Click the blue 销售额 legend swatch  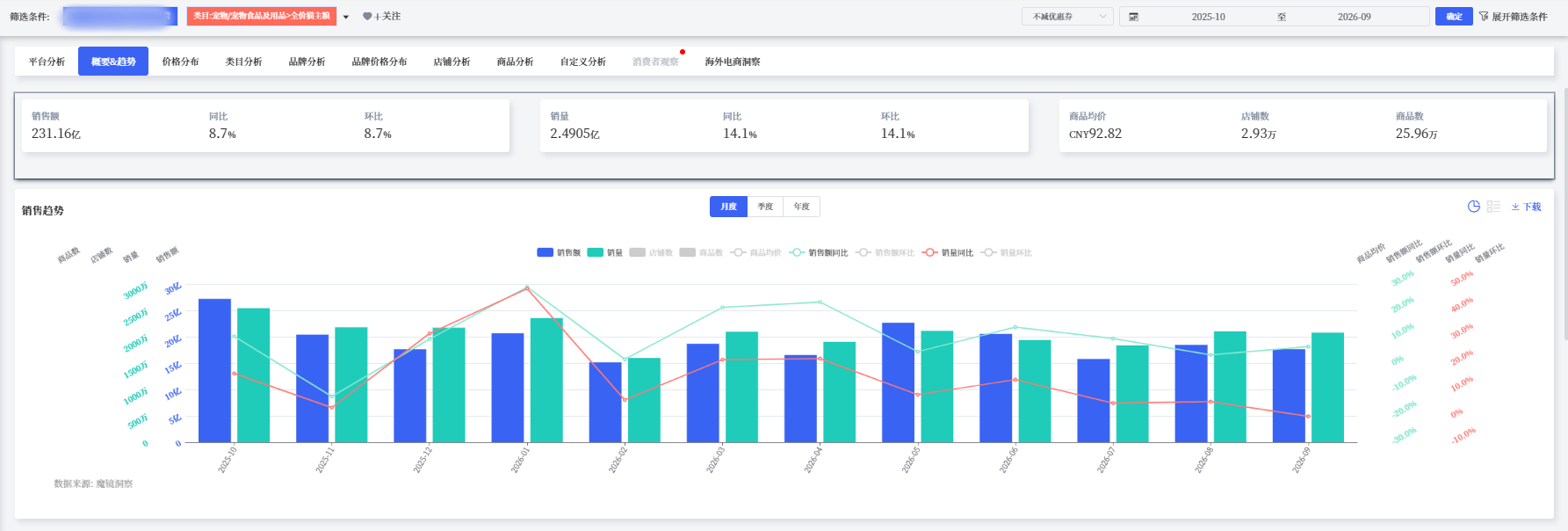click(x=545, y=252)
